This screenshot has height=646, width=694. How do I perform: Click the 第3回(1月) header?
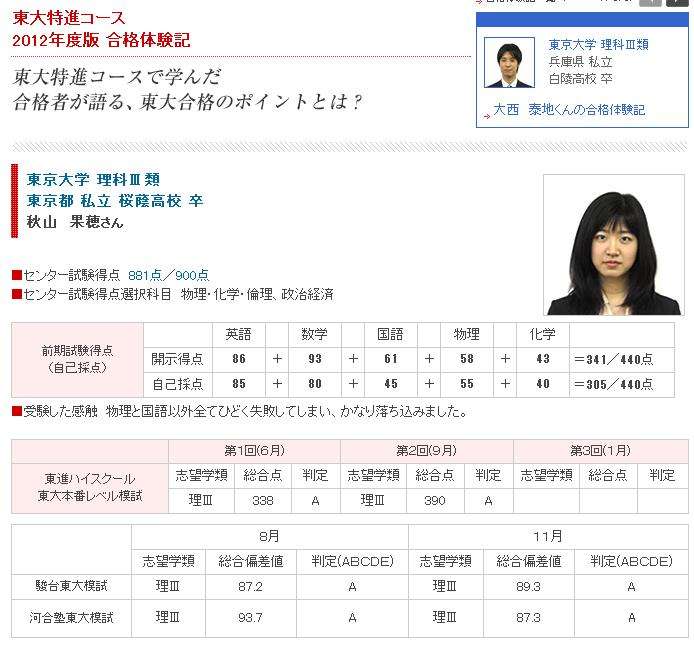tap(600, 451)
